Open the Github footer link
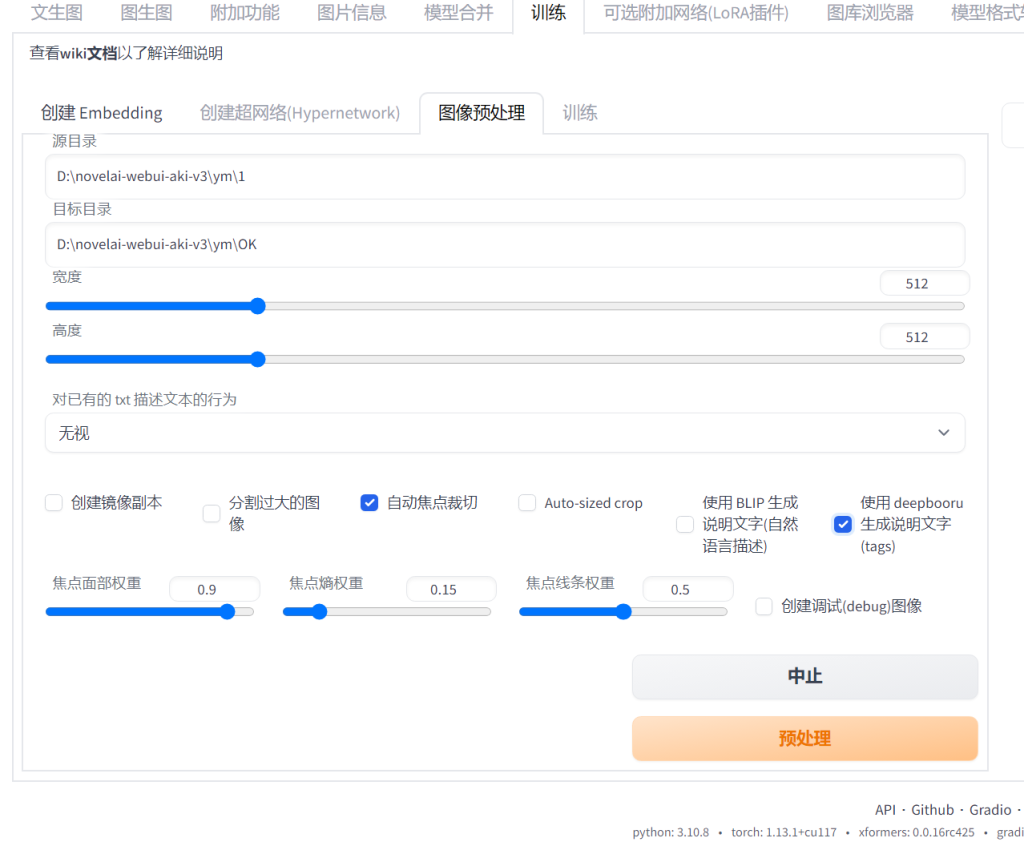The height and width of the screenshot is (846, 1024). [x=932, y=809]
